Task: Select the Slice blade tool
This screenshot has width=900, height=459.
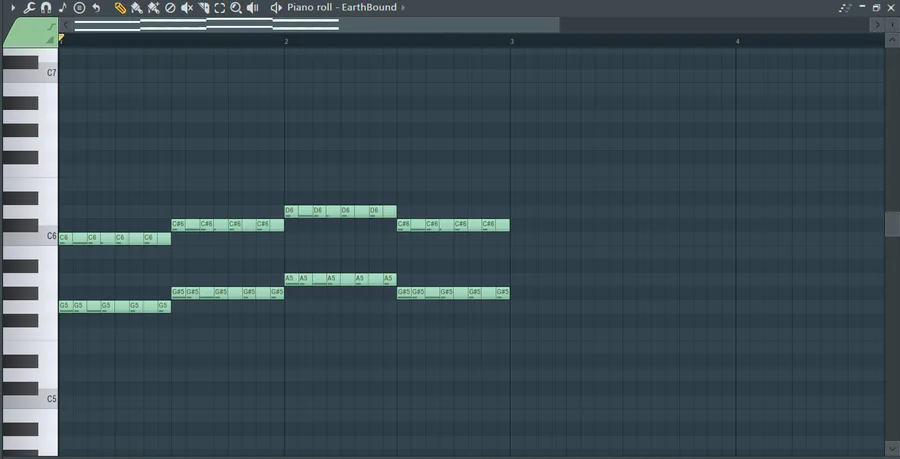Action: click(x=203, y=8)
